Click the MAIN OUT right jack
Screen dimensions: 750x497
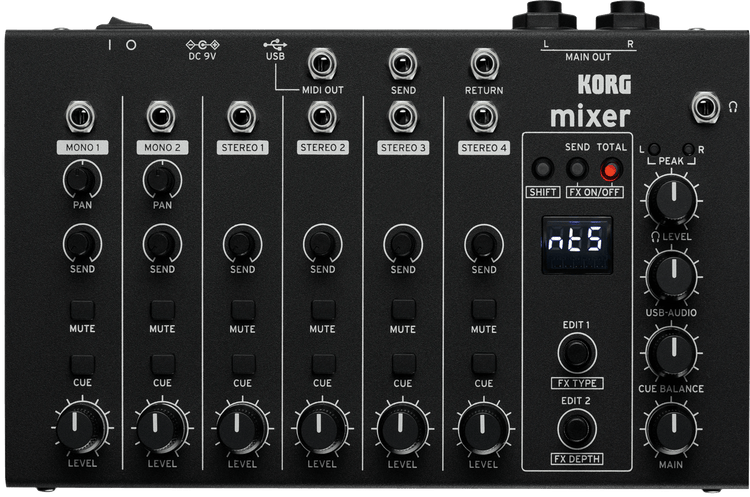[627, 14]
